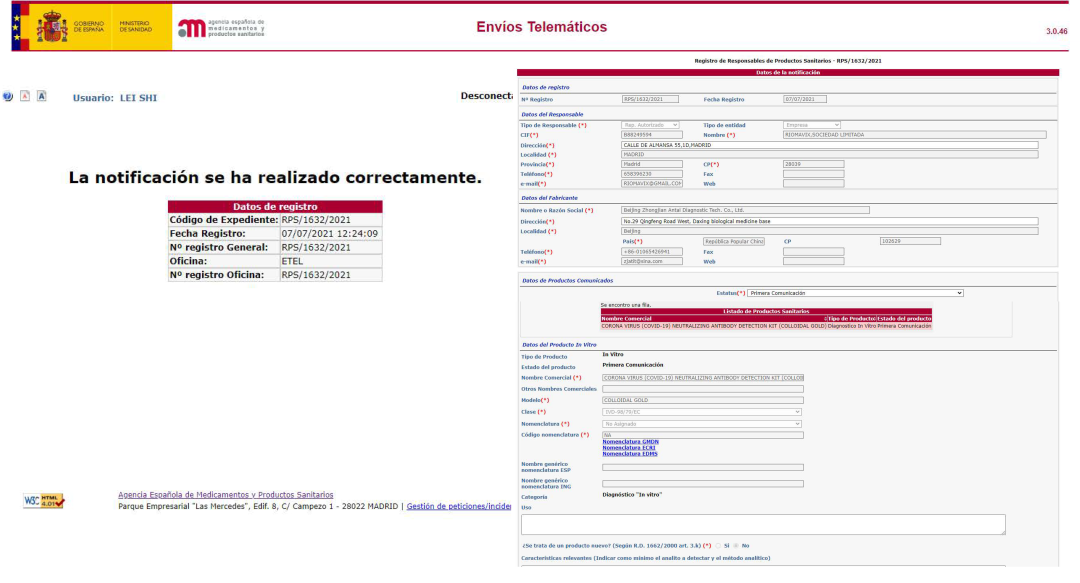Open the Nomenclatura ECRI link
The width and height of the screenshot is (1080, 583).
629,448
